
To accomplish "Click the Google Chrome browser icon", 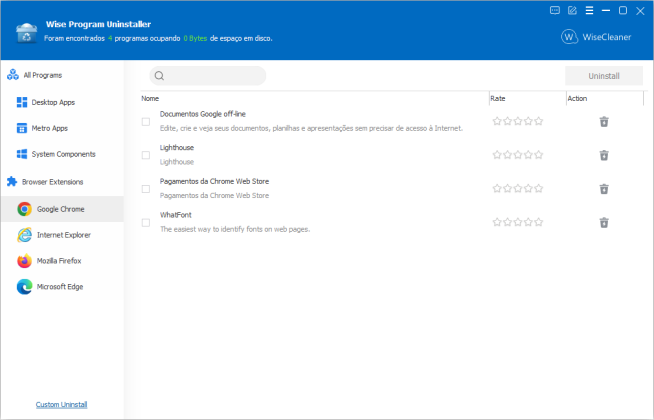I will click(25, 209).
